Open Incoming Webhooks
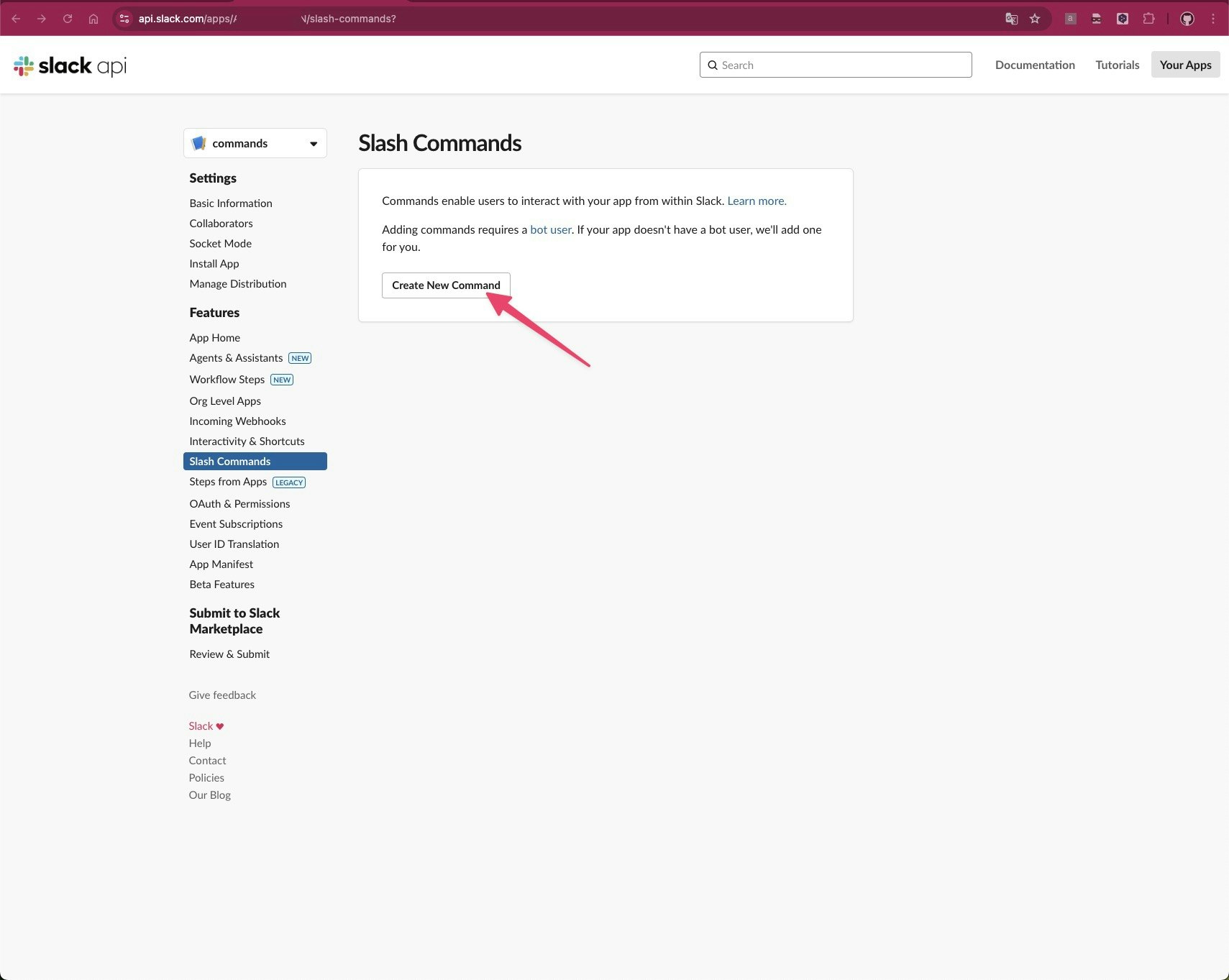 tap(237, 421)
